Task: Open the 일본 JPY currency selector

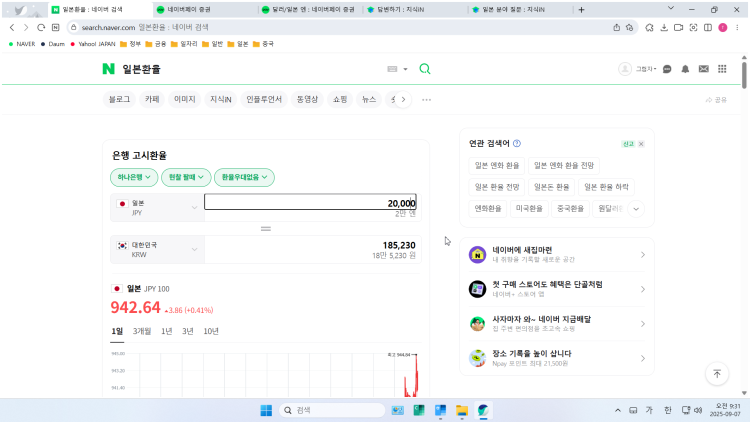Action: point(157,208)
